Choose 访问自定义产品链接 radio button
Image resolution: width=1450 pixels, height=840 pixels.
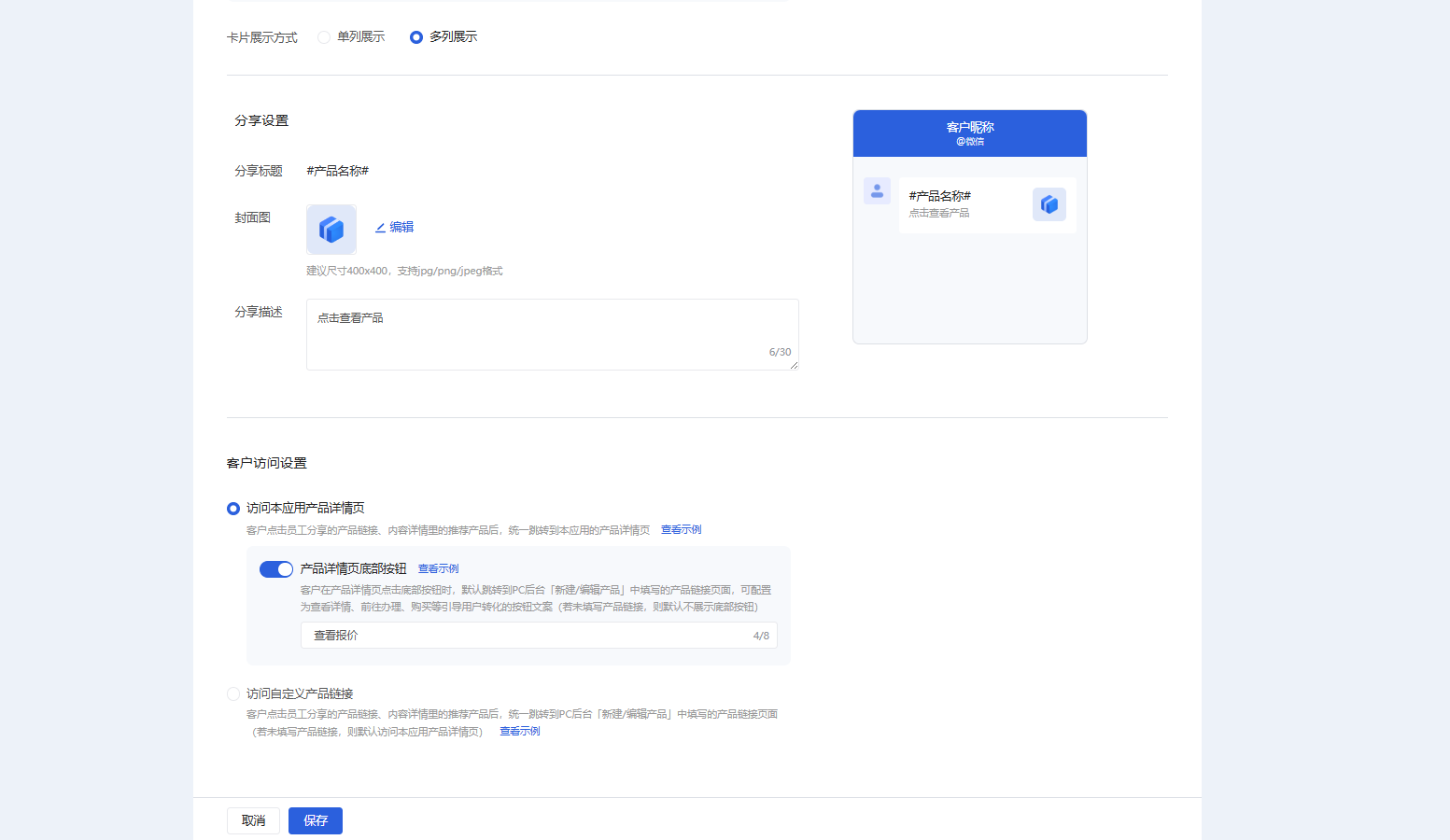point(233,694)
